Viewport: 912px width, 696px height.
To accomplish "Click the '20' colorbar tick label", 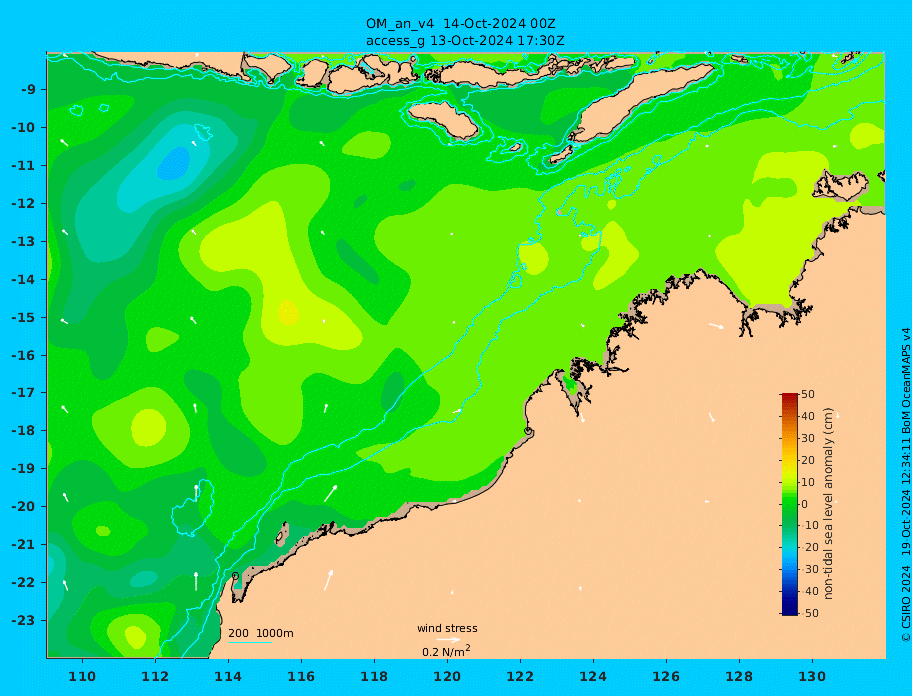I will 807,460.
